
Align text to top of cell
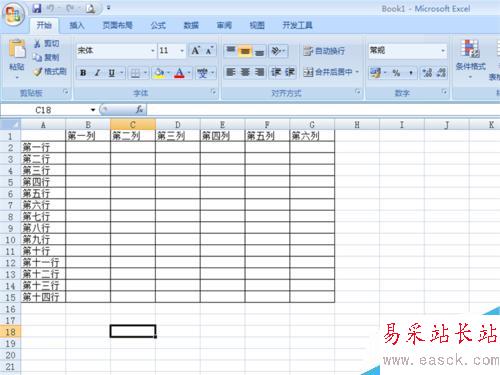pyautogui.click(x=231, y=51)
